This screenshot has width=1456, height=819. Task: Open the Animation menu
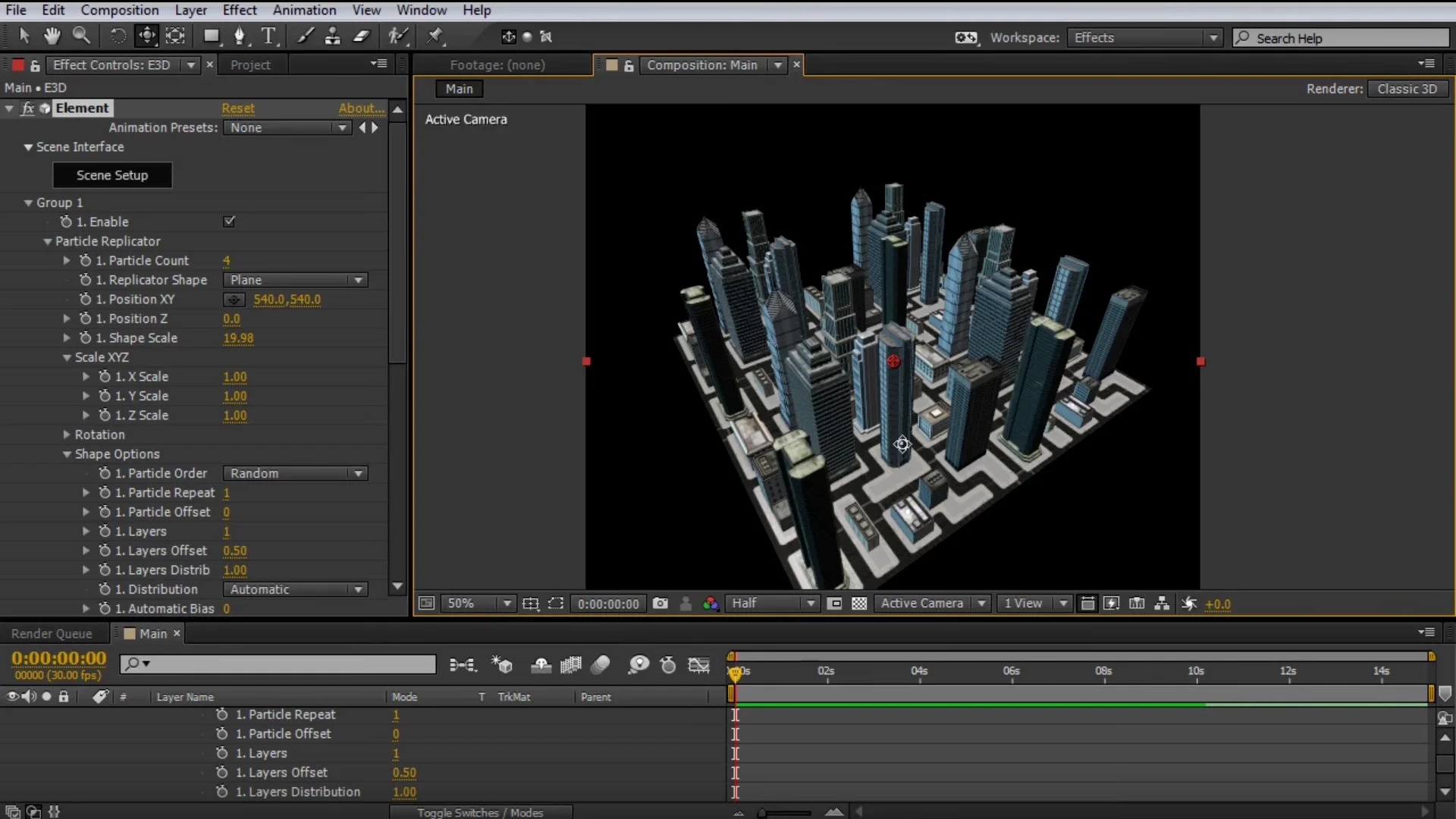pos(304,10)
